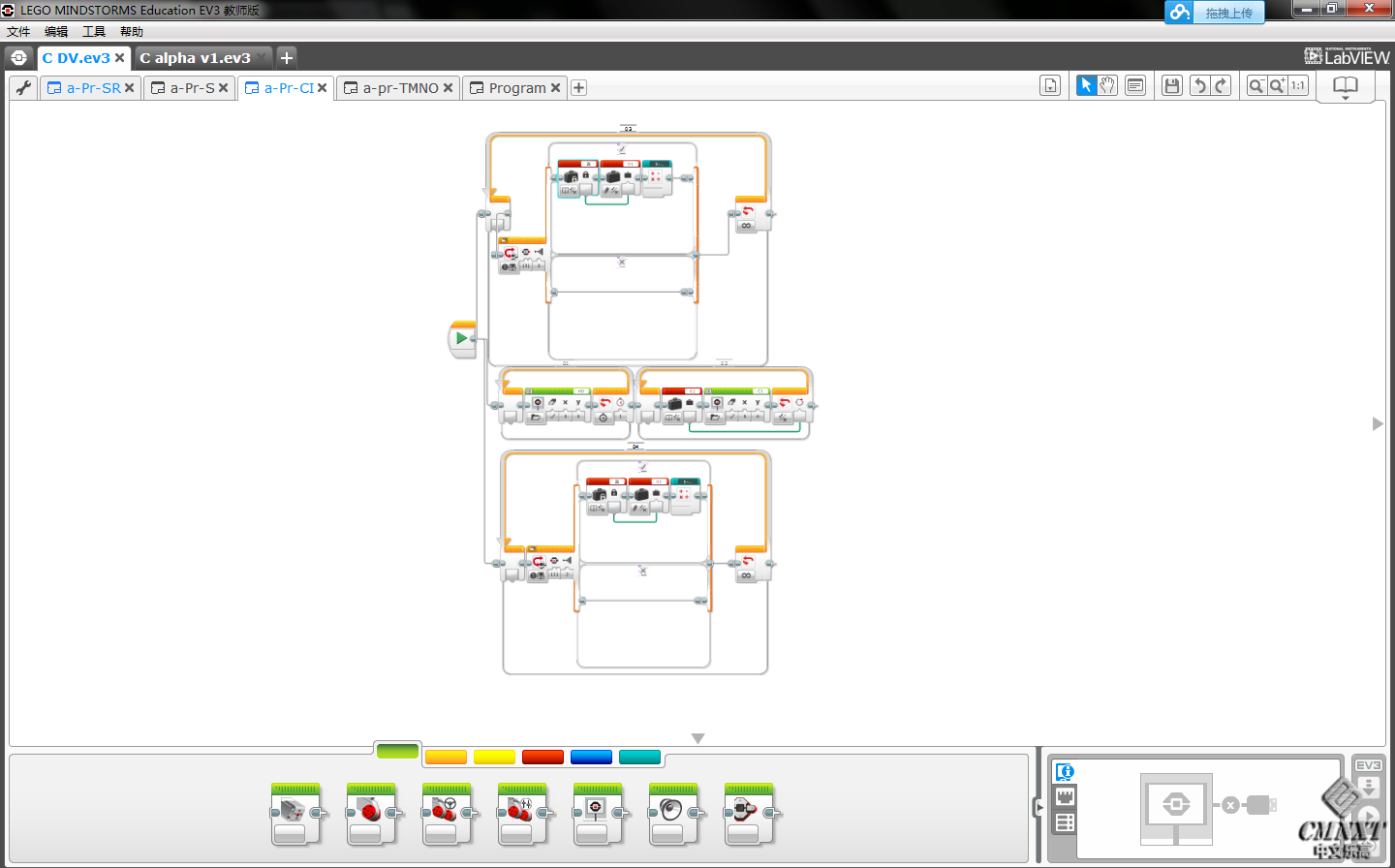Select the orange Flow Control palette tab
Image resolution: width=1395 pixels, height=868 pixels.
point(446,757)
